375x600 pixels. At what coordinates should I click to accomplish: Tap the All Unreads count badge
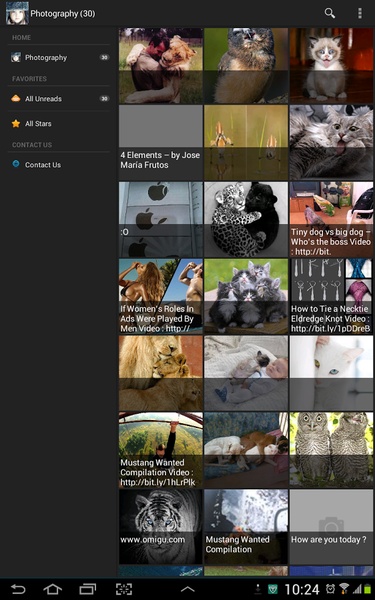click(x=104, y=99)
